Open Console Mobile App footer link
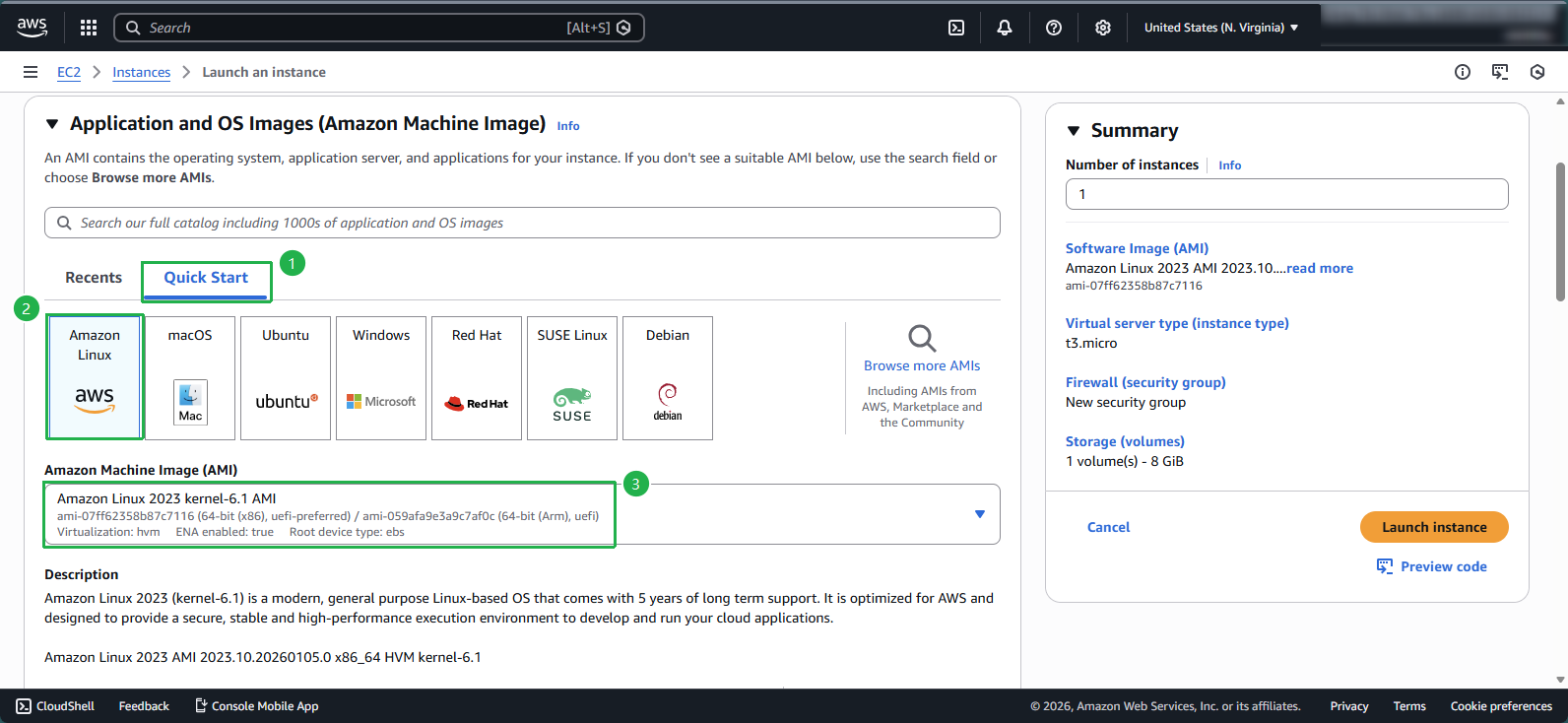This screenshot has width=1568, height=723. pos(256,706)
